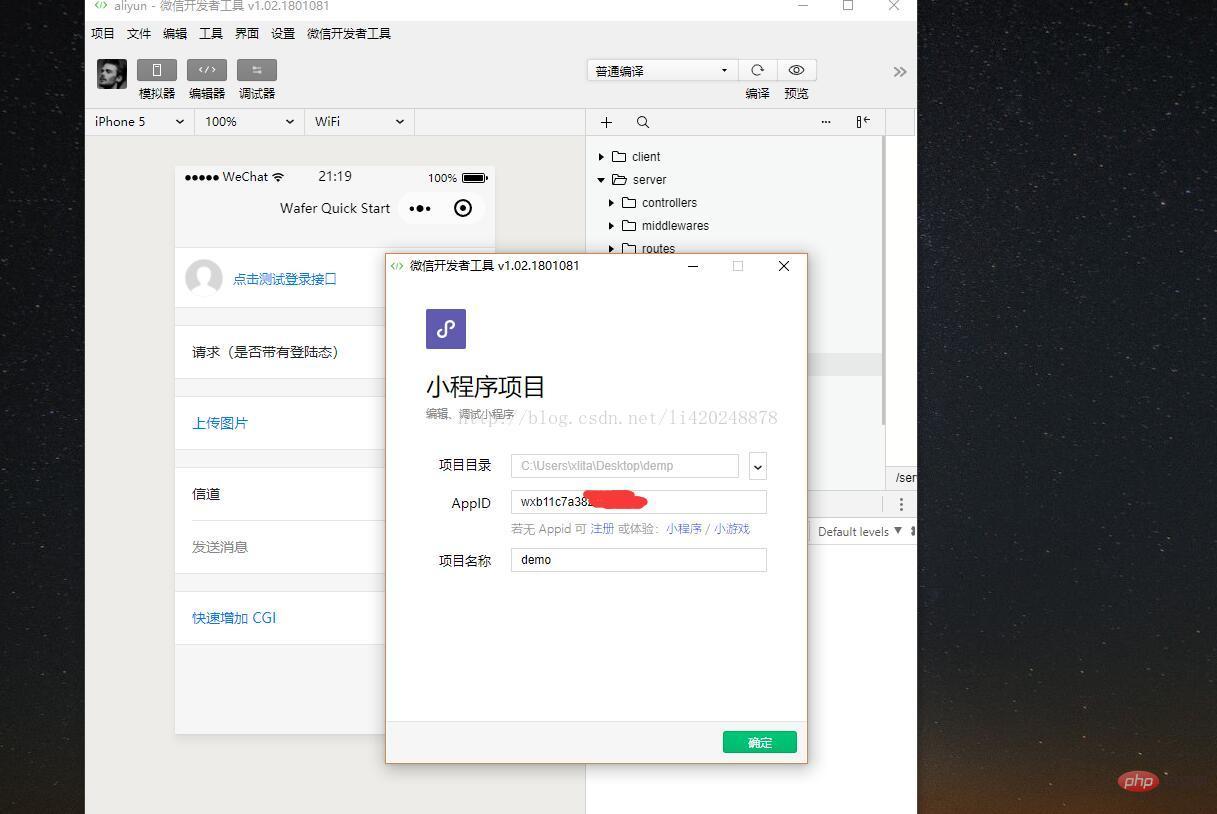Collapse the server folder

[x=601, y=180]
